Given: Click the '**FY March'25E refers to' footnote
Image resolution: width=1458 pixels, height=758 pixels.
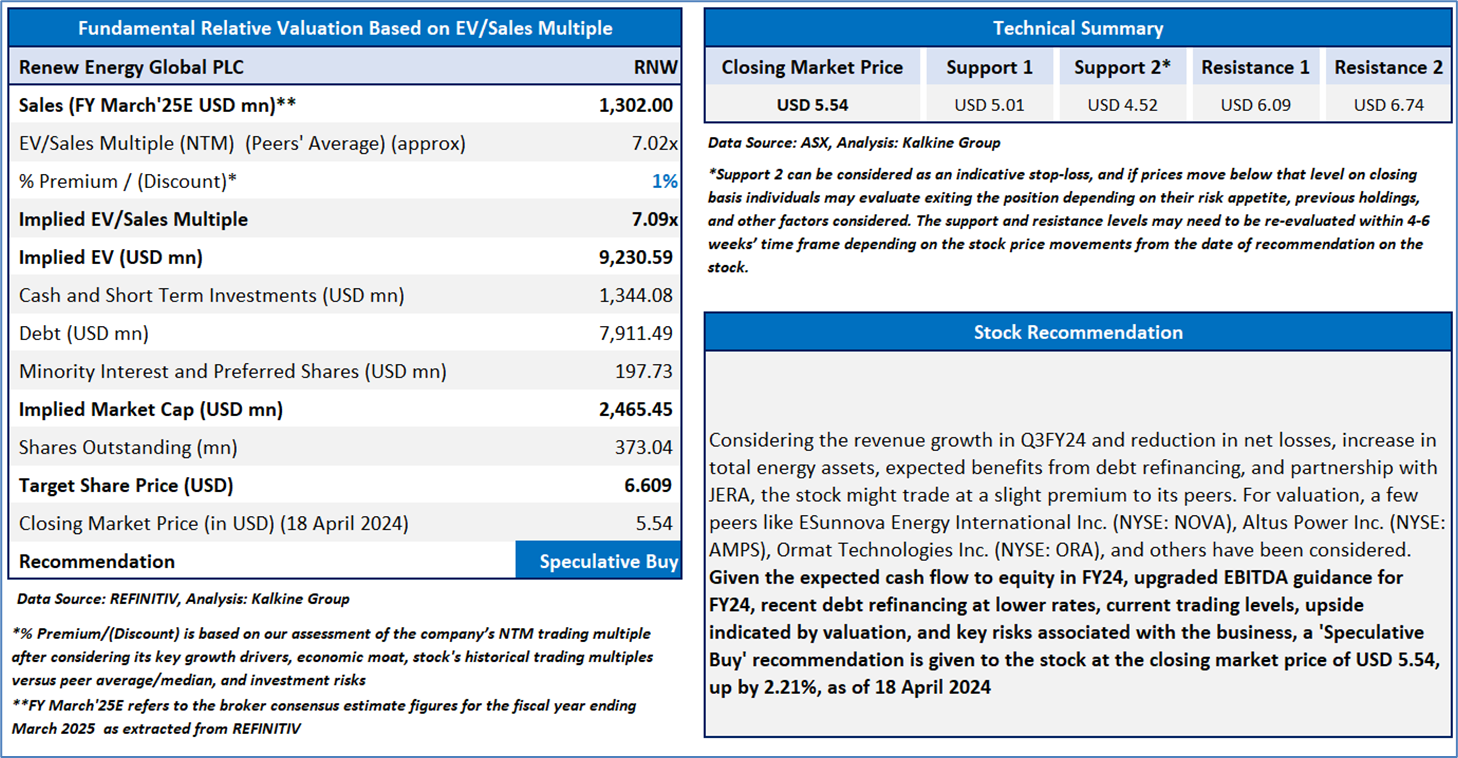Looking at the screenshot, I should pyautogui.click(x=324, y=717).
